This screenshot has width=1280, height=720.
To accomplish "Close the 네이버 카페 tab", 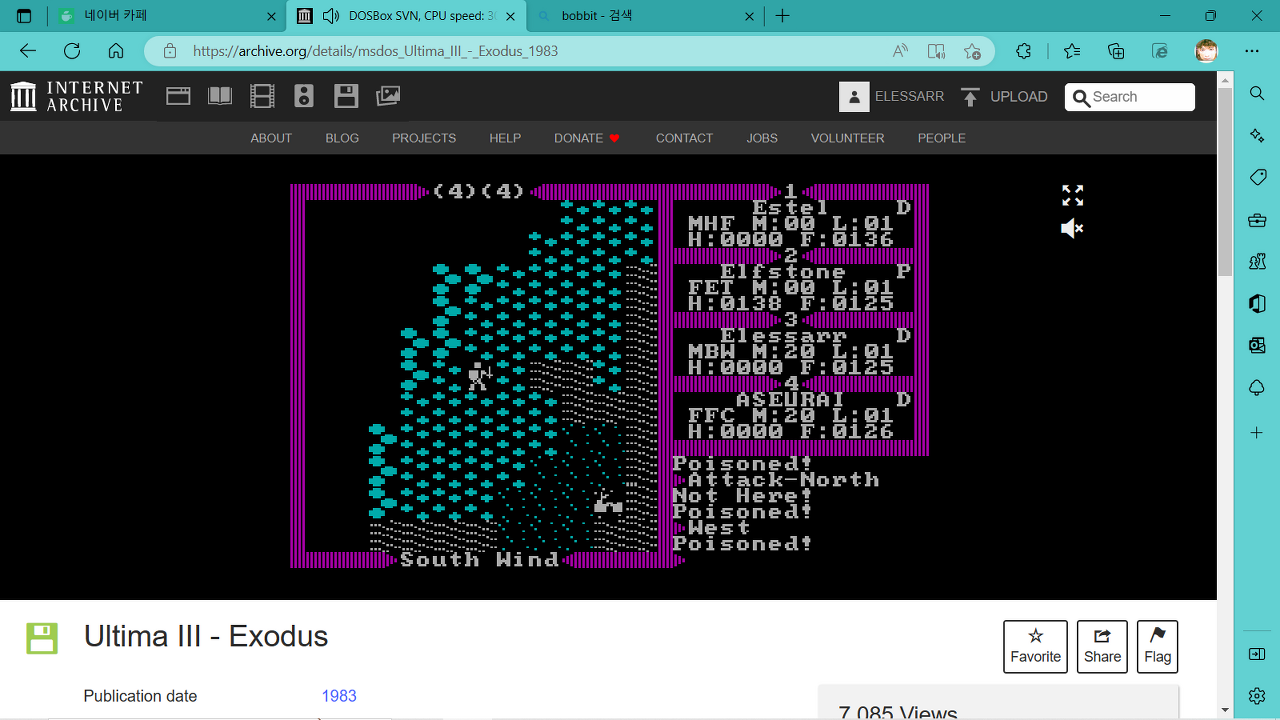I will point(271,16).
